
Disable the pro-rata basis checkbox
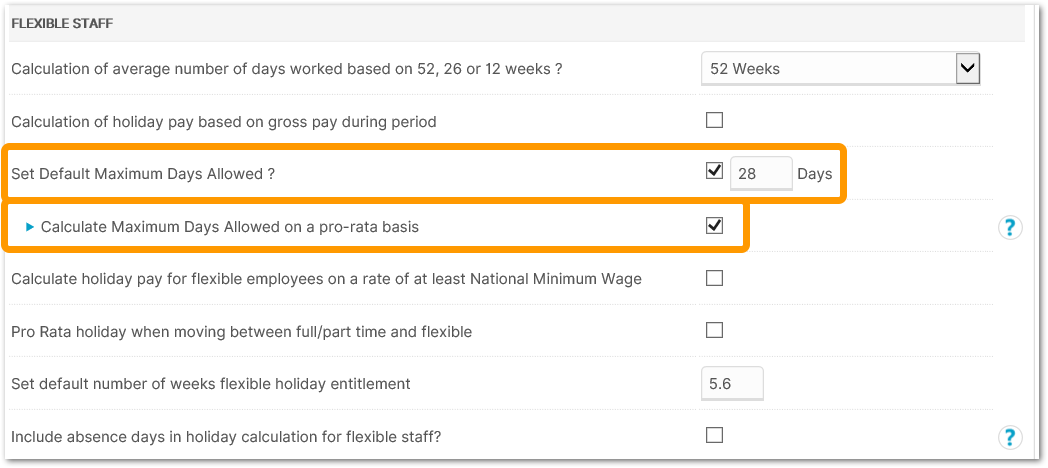714,226
